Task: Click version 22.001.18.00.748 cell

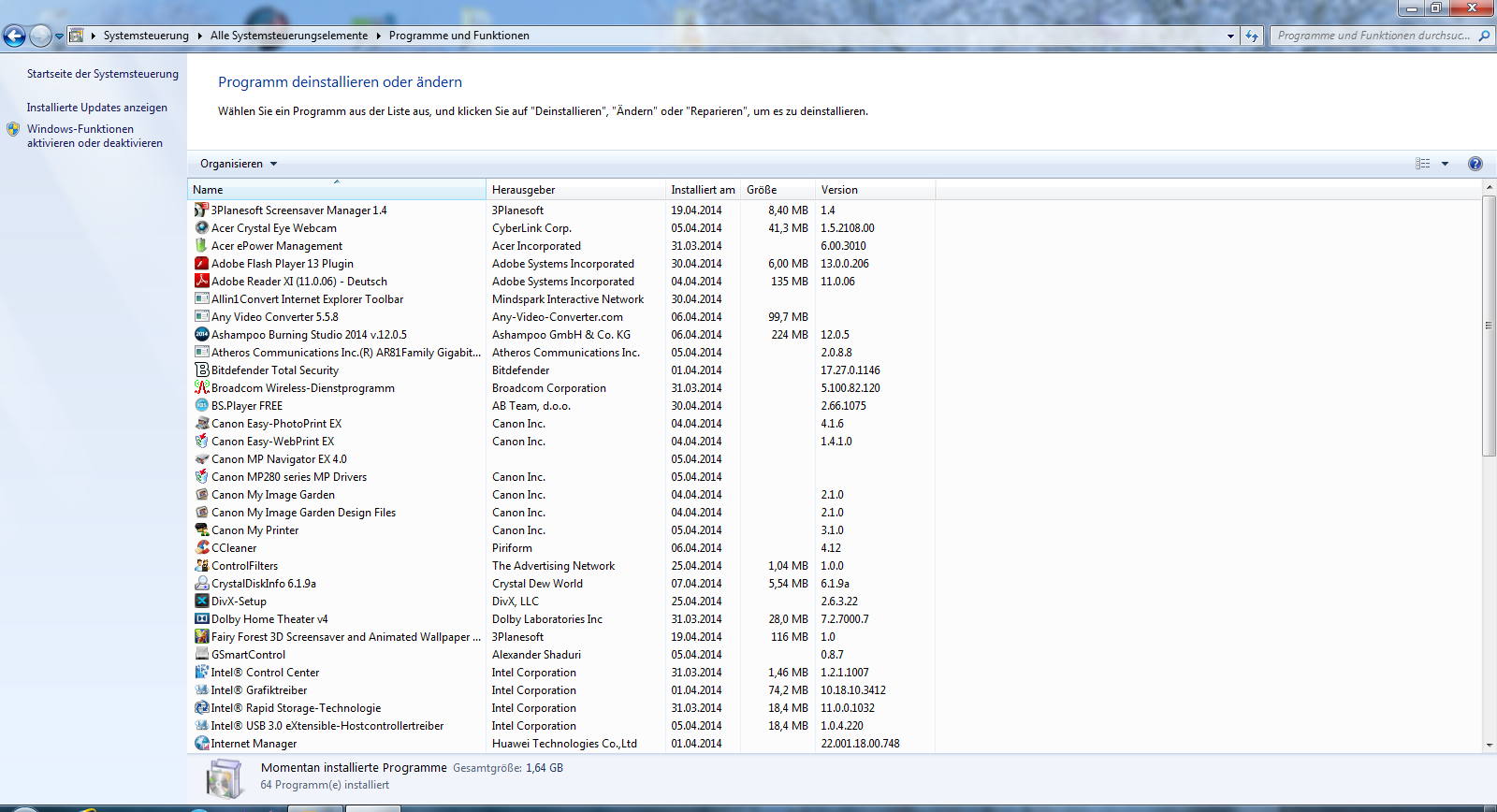Action: pos(860,744)
